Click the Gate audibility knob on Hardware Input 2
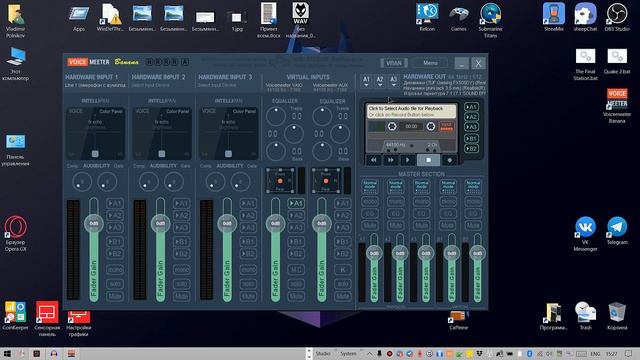 pyautogui.click(x=174, y=182)
